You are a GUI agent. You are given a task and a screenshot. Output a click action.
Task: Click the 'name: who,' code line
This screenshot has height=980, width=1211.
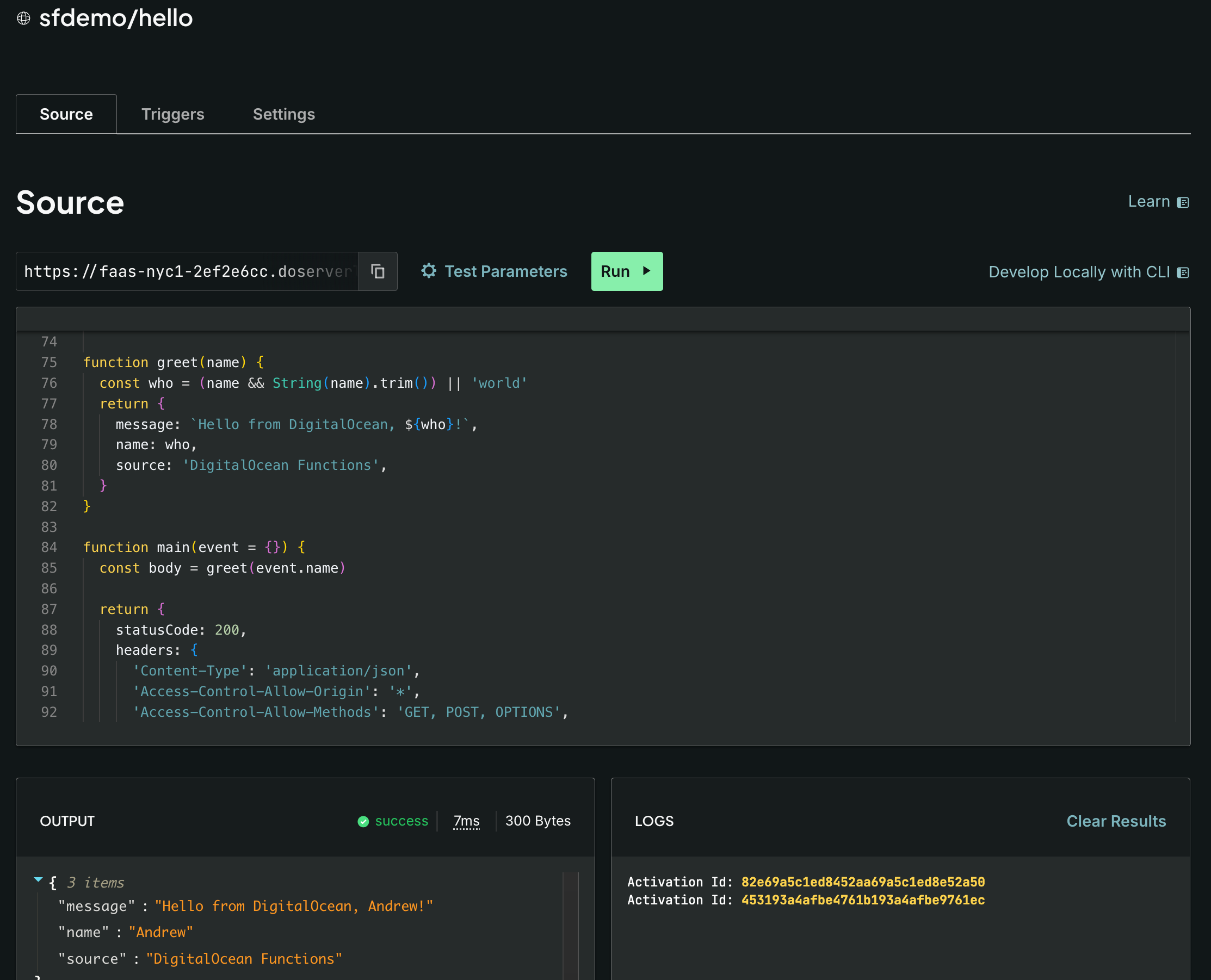(156, 445)
